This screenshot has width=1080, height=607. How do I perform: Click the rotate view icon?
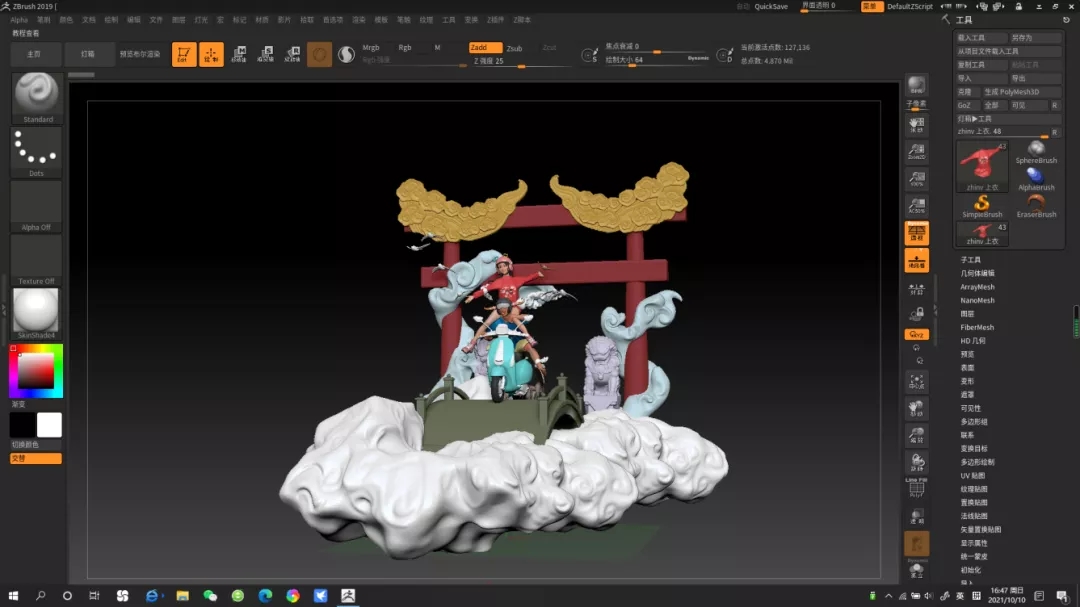click(916, 462)
